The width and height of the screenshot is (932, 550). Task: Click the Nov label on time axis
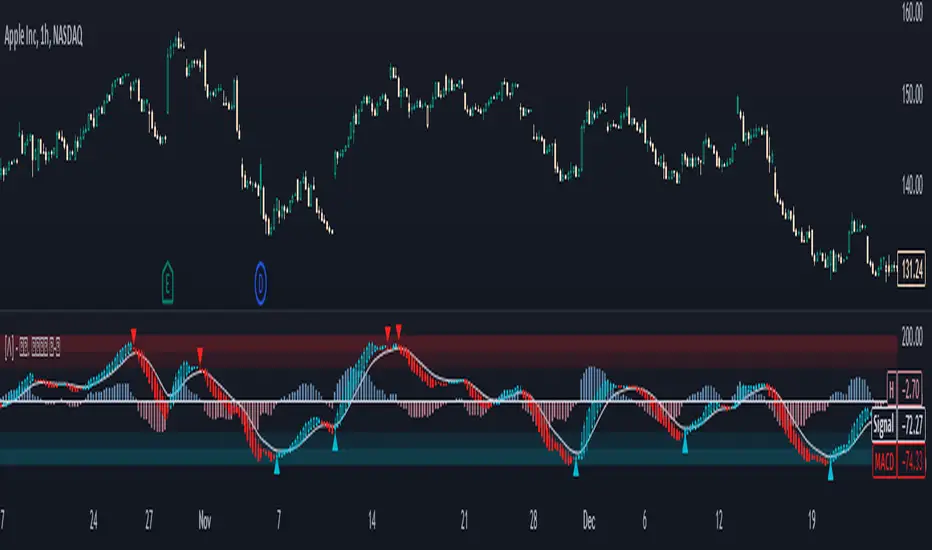coord(204,521)
